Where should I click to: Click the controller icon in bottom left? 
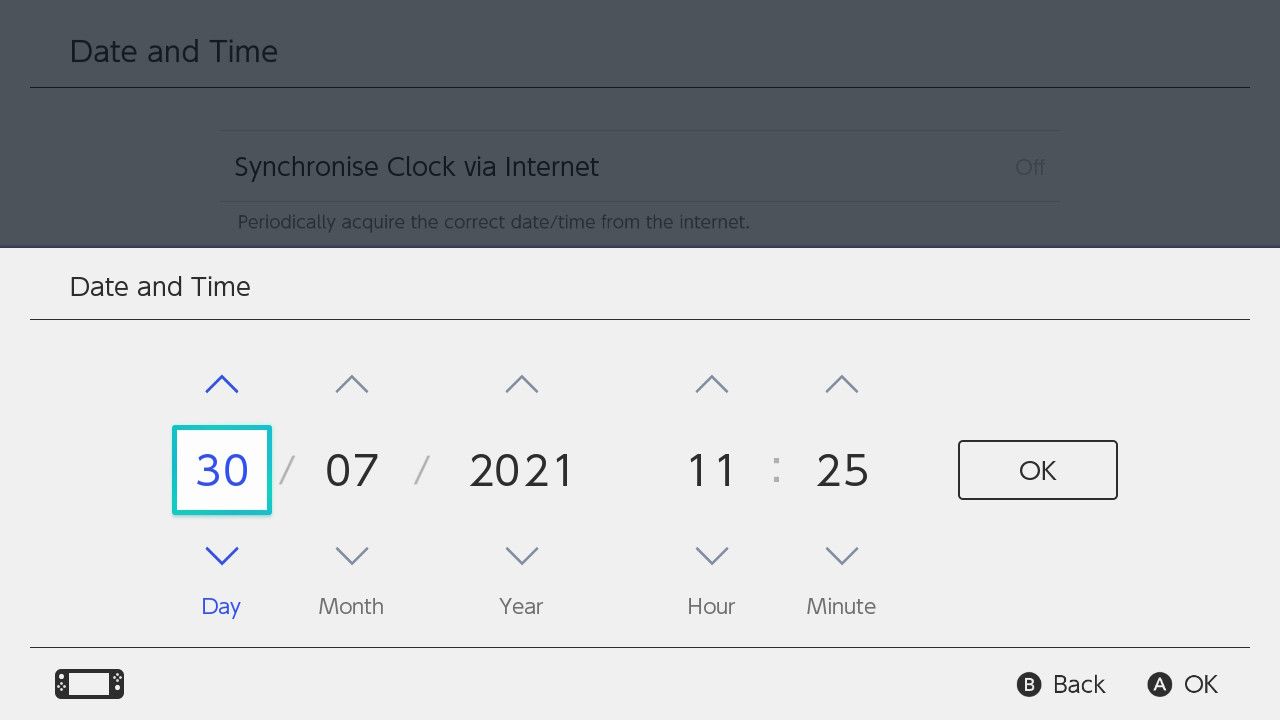pyautogui.click(x=88, y=684)
